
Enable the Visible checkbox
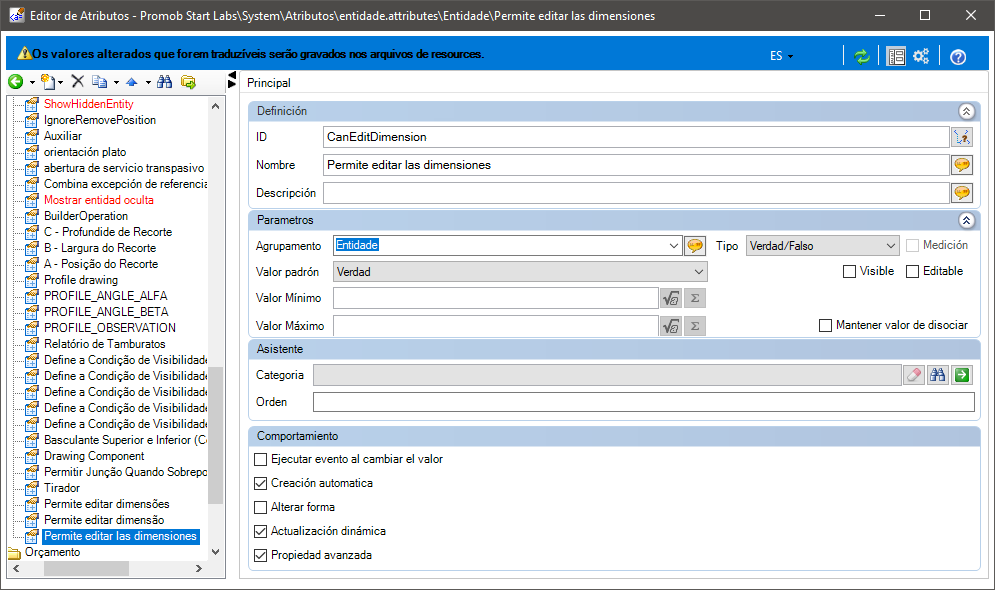click(849, 272)
